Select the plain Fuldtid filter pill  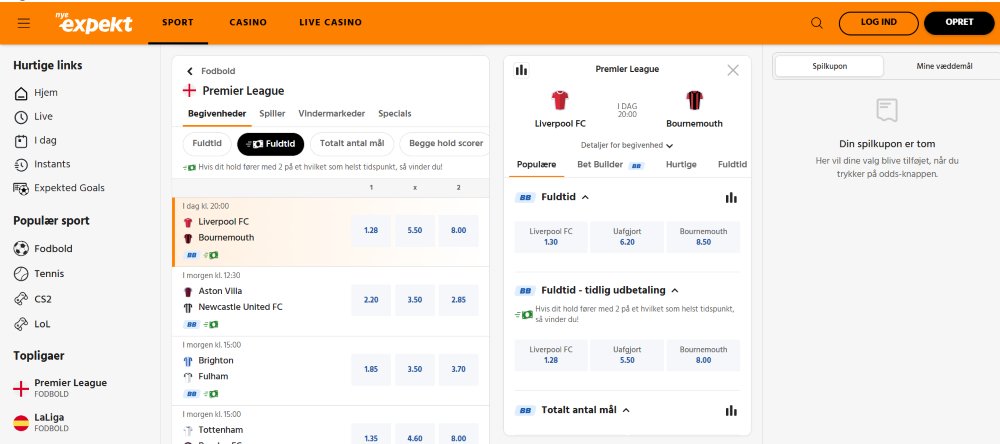207,144
